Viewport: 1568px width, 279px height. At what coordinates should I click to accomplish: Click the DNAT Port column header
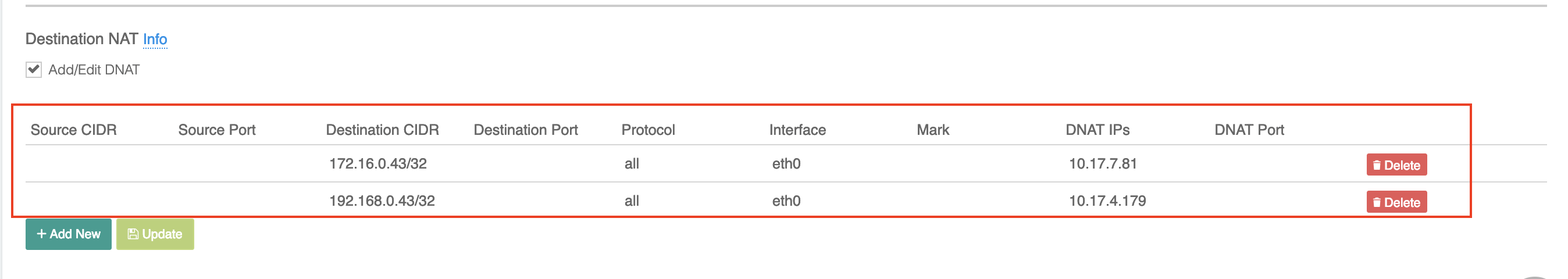pos(1249,130)
